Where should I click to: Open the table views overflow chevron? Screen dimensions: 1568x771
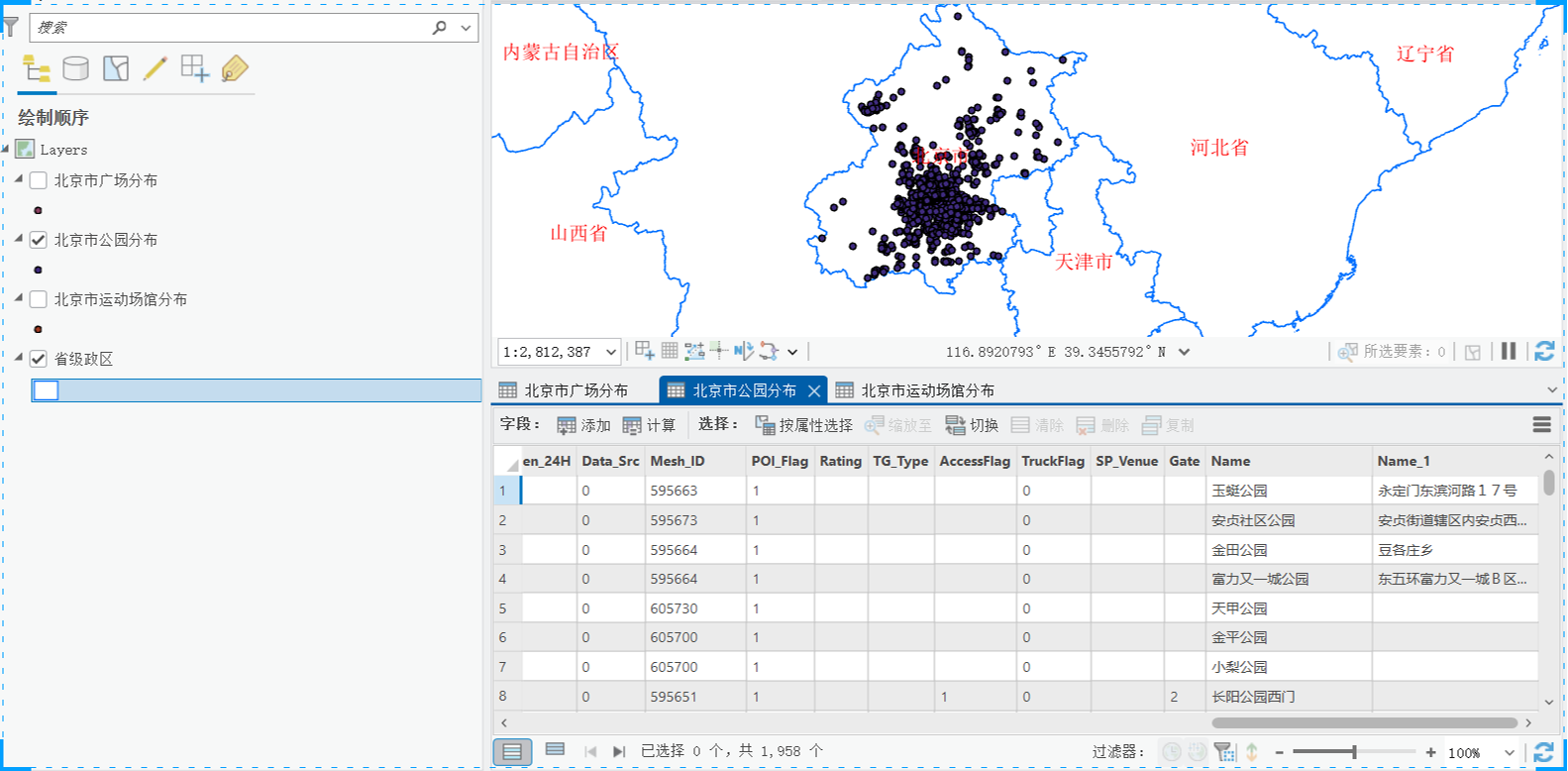[1552, 390]
